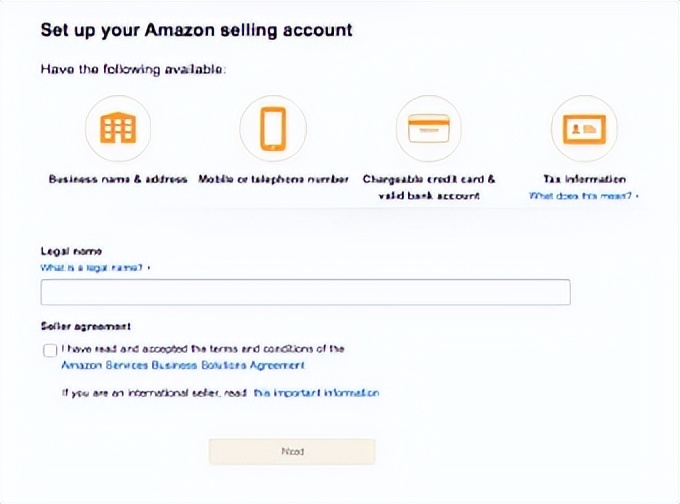Click the 'Legal name' field label
The height and width of the screenshot is (504, 680).
tap(71, 251)
